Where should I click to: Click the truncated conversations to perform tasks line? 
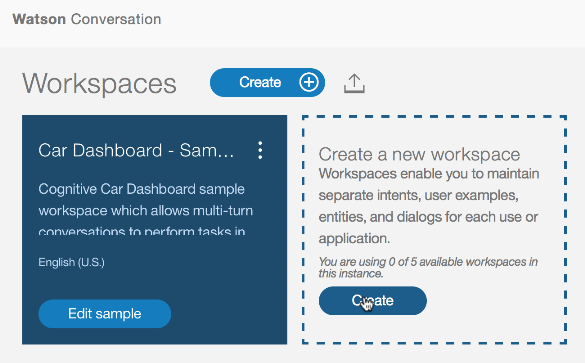click(142, 231)
